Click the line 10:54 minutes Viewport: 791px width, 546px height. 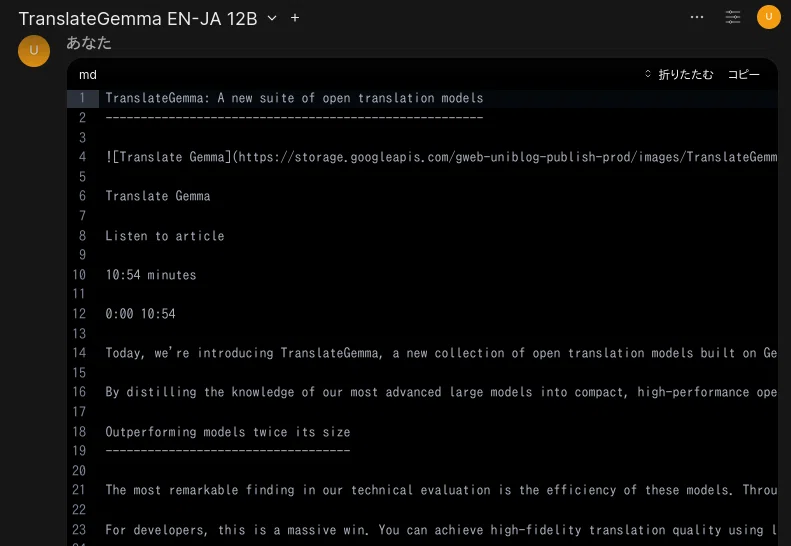coord(150,275)
